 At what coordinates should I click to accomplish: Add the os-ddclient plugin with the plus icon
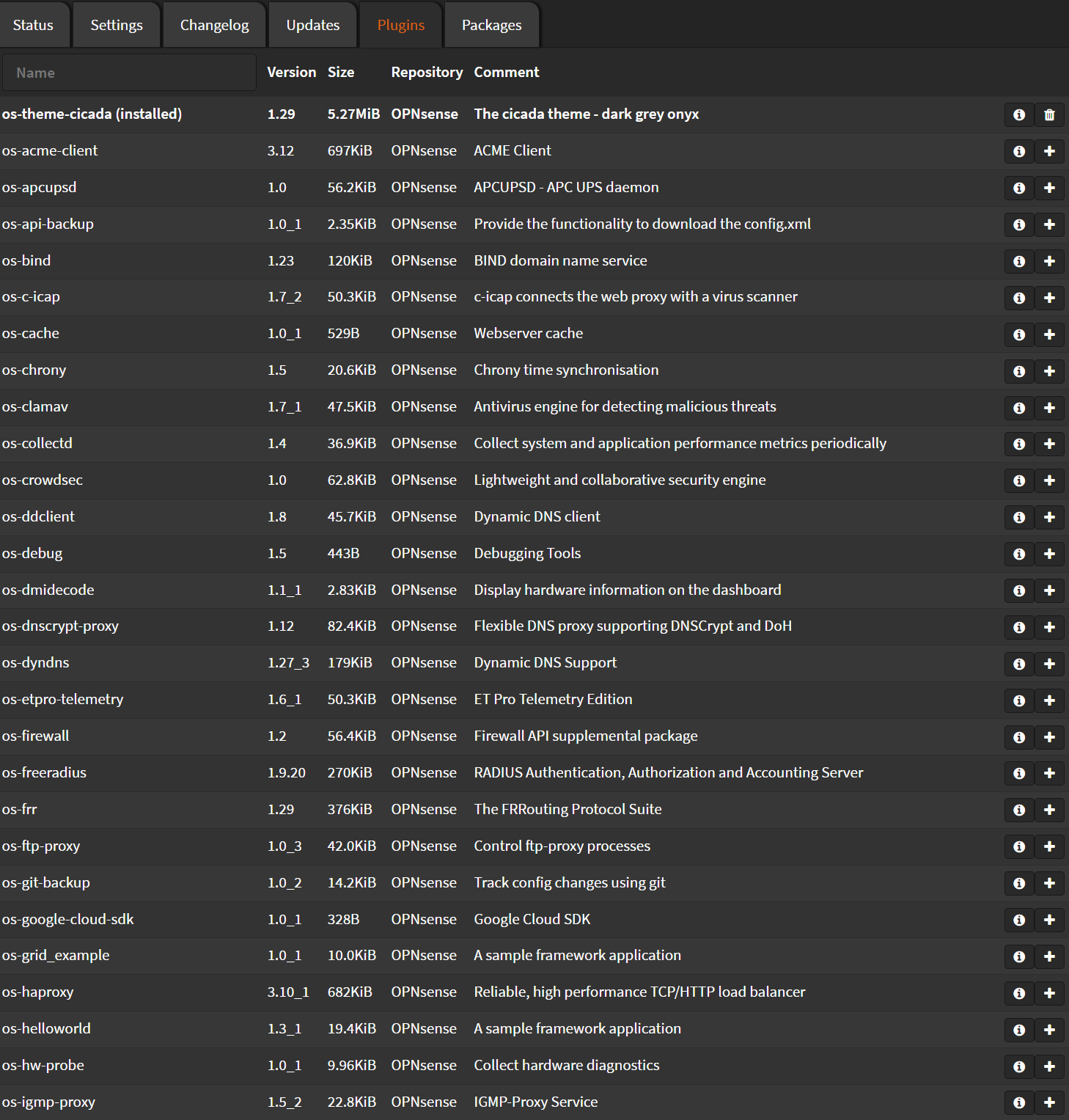click(x=1049, y=517)
